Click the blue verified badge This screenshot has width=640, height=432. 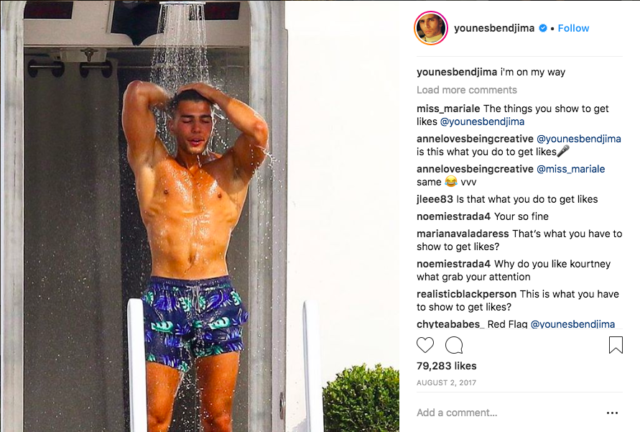(x=543, y=28)
